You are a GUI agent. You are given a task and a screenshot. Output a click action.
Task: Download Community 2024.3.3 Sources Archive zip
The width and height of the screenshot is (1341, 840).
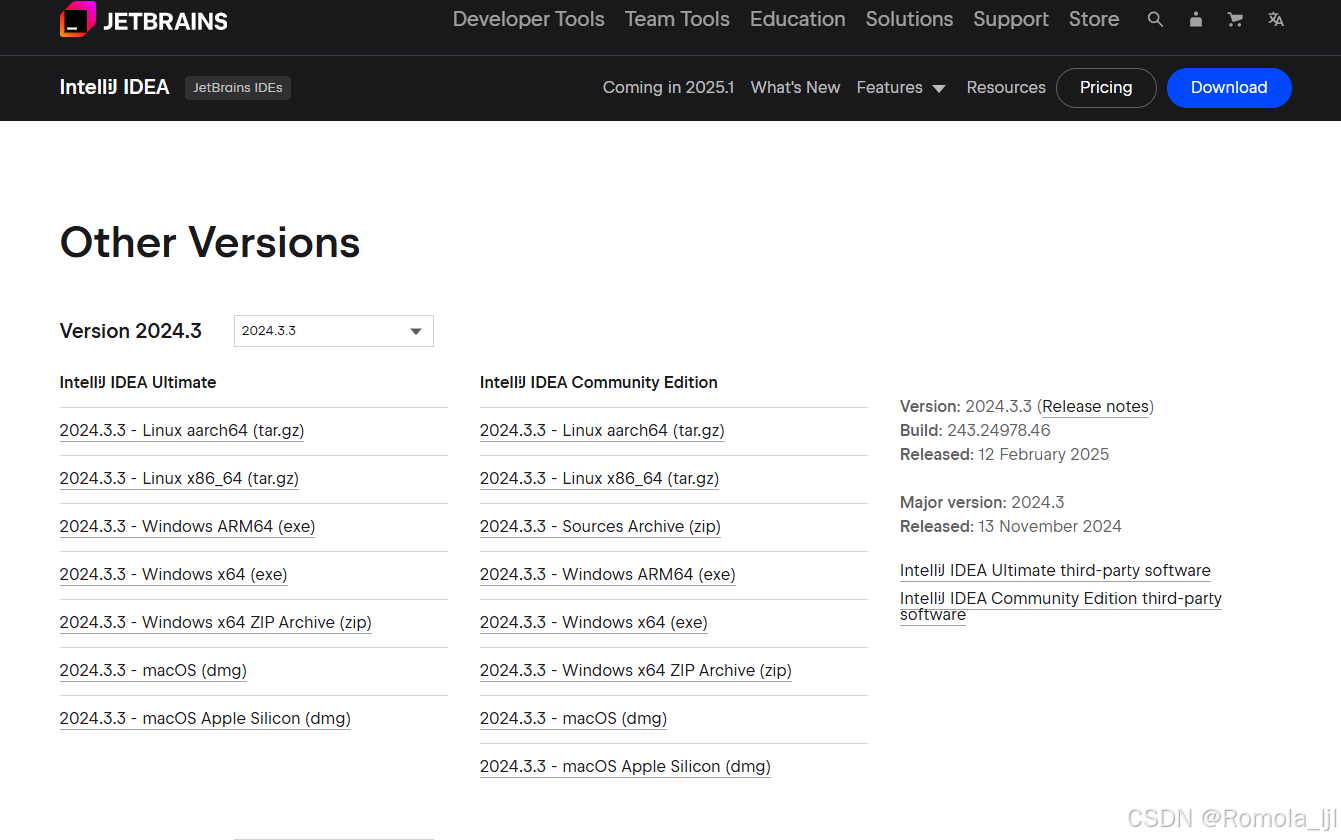[x=600, y=527]
